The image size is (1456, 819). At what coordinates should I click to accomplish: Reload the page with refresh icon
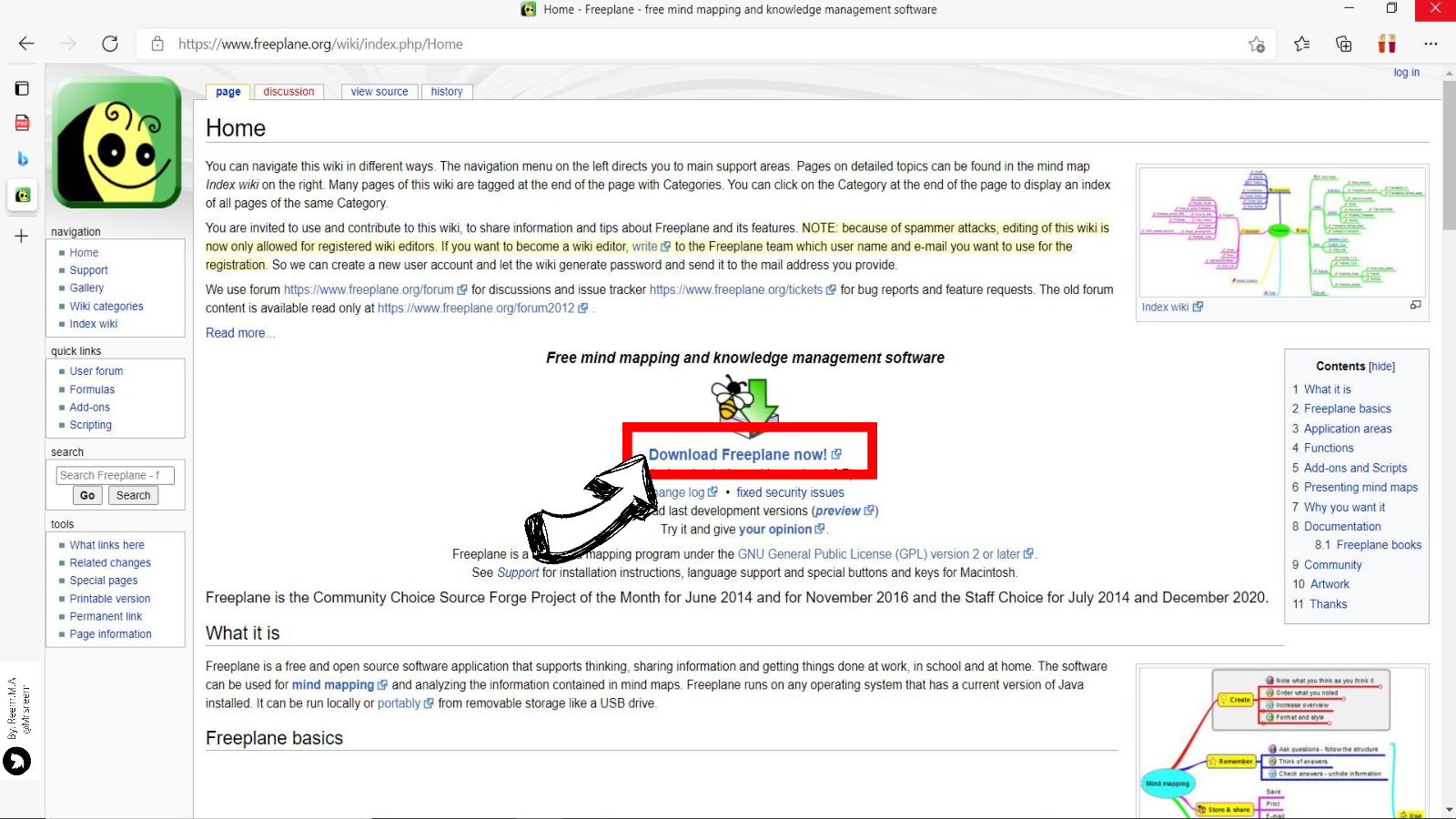point(110,44)
